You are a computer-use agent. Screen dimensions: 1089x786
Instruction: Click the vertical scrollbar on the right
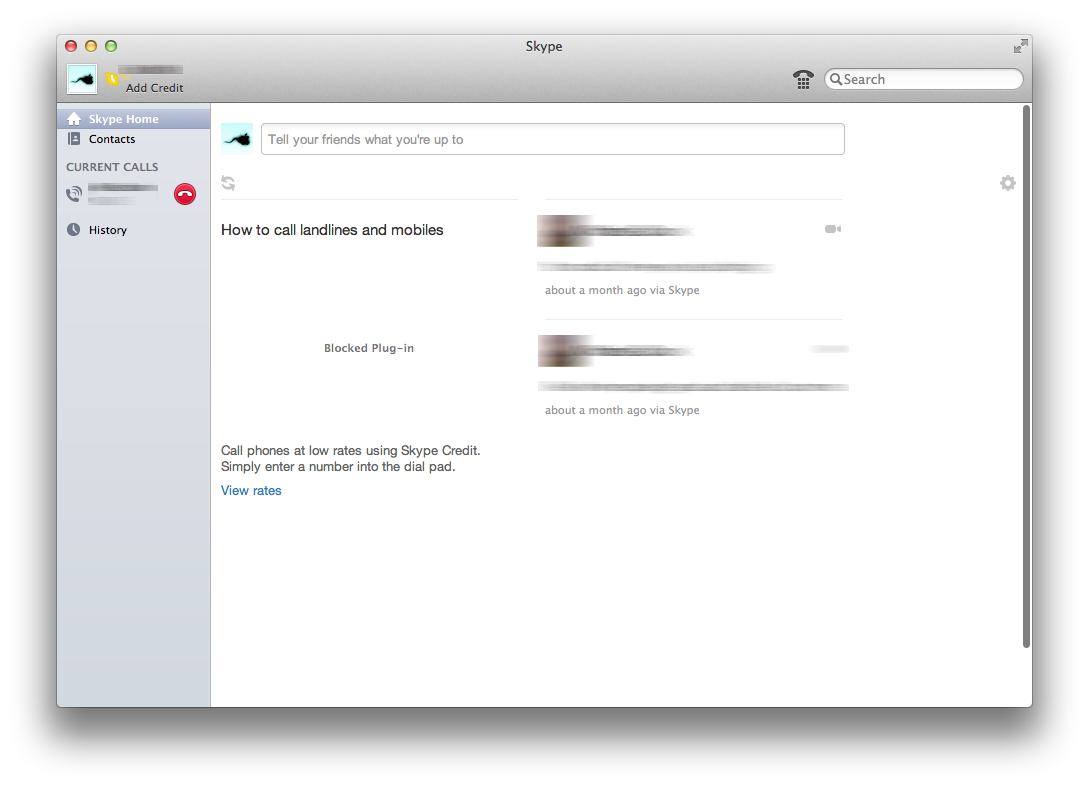[1026, 376]
